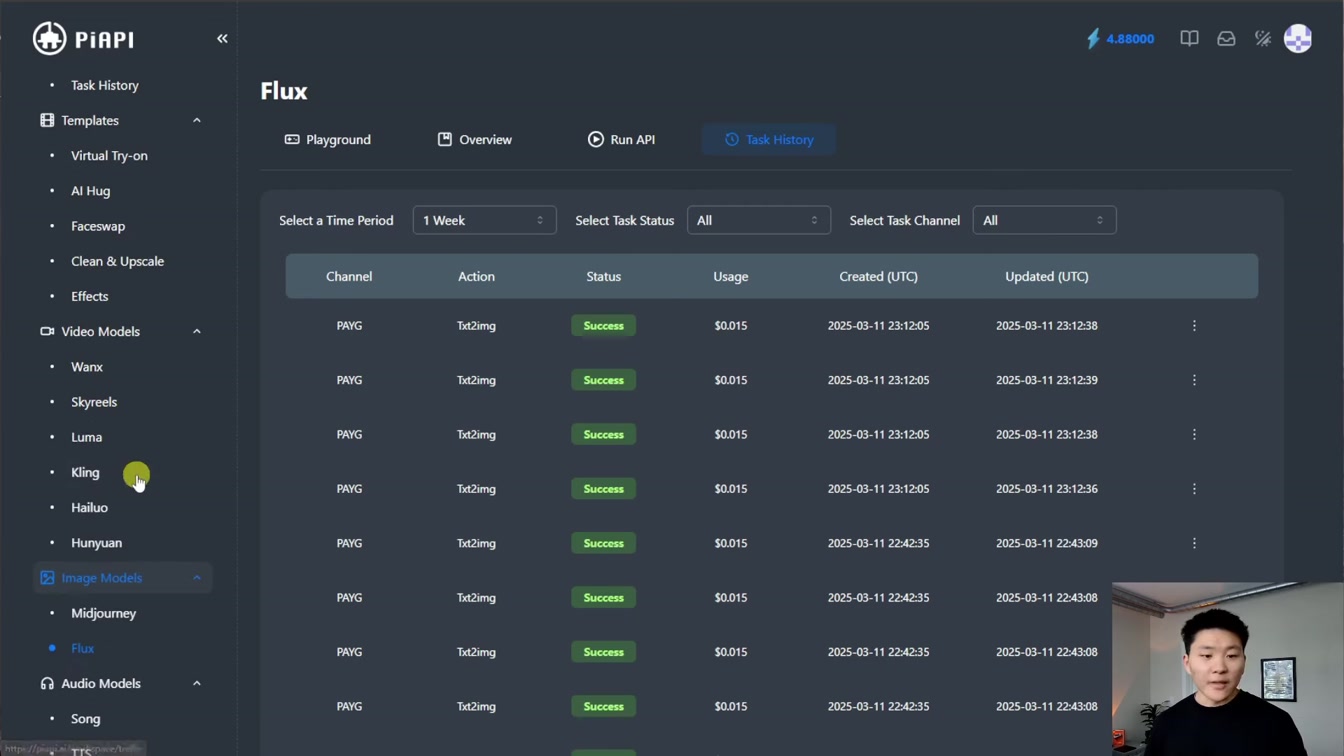Click the PiAPI logo

(83, 39)
